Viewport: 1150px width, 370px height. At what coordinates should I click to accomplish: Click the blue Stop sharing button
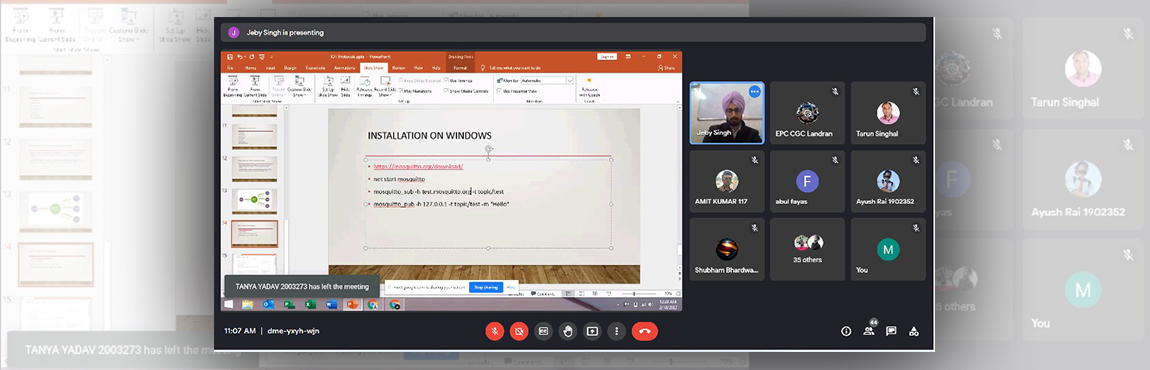pos(486,287)
